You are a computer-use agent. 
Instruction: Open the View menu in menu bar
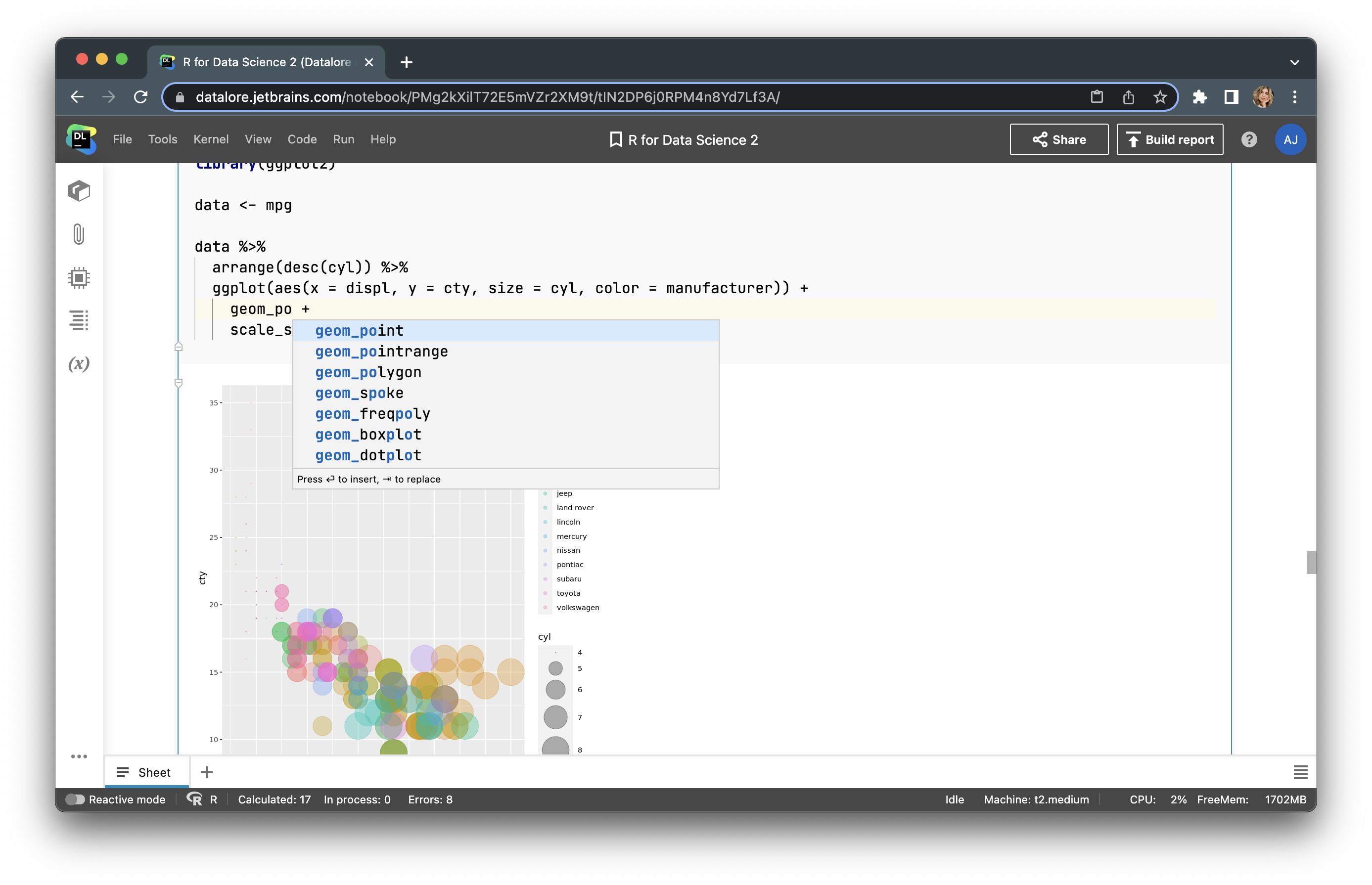point(258,139)
